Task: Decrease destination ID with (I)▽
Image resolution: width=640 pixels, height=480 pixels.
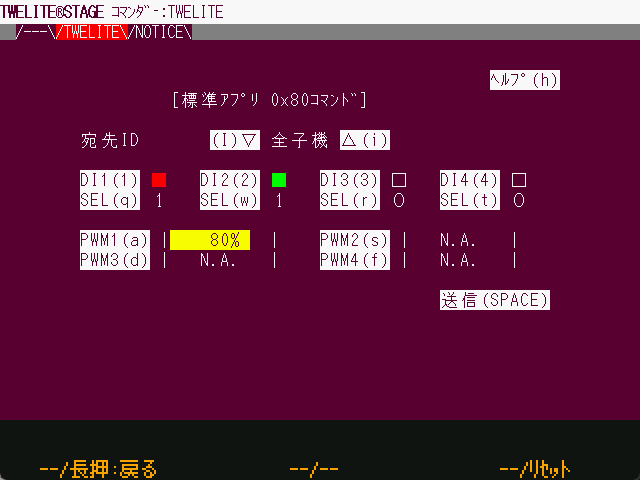Action: tap(234, 140)
